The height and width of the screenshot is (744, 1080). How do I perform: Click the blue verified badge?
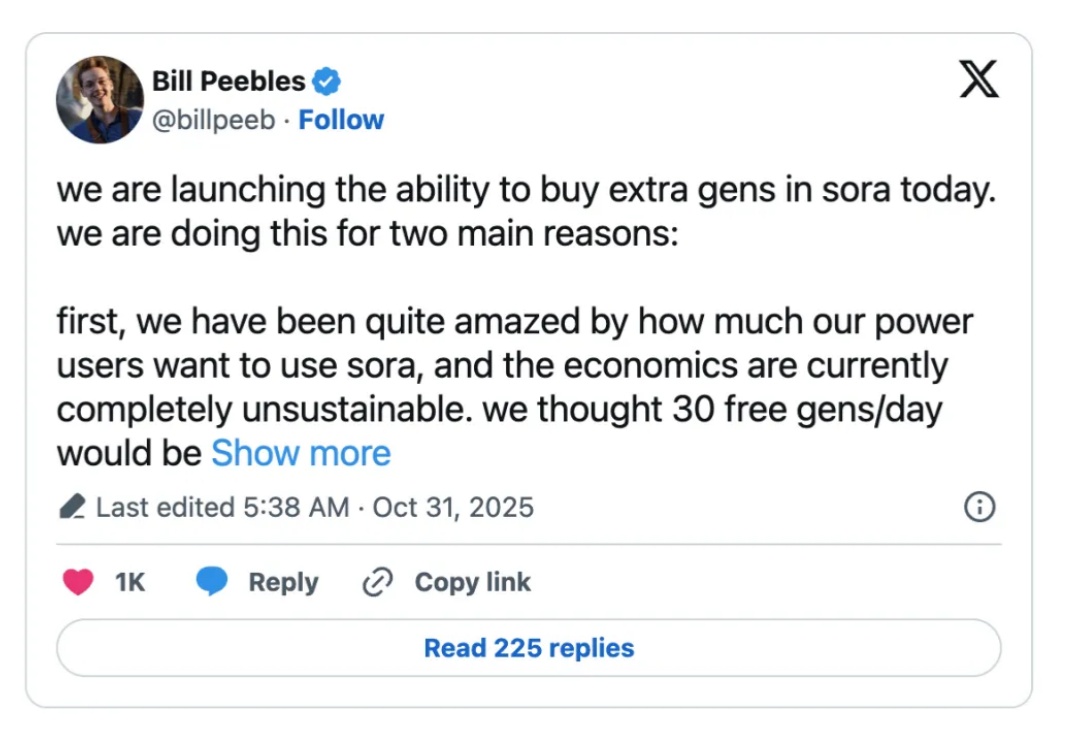click(327, 80)
